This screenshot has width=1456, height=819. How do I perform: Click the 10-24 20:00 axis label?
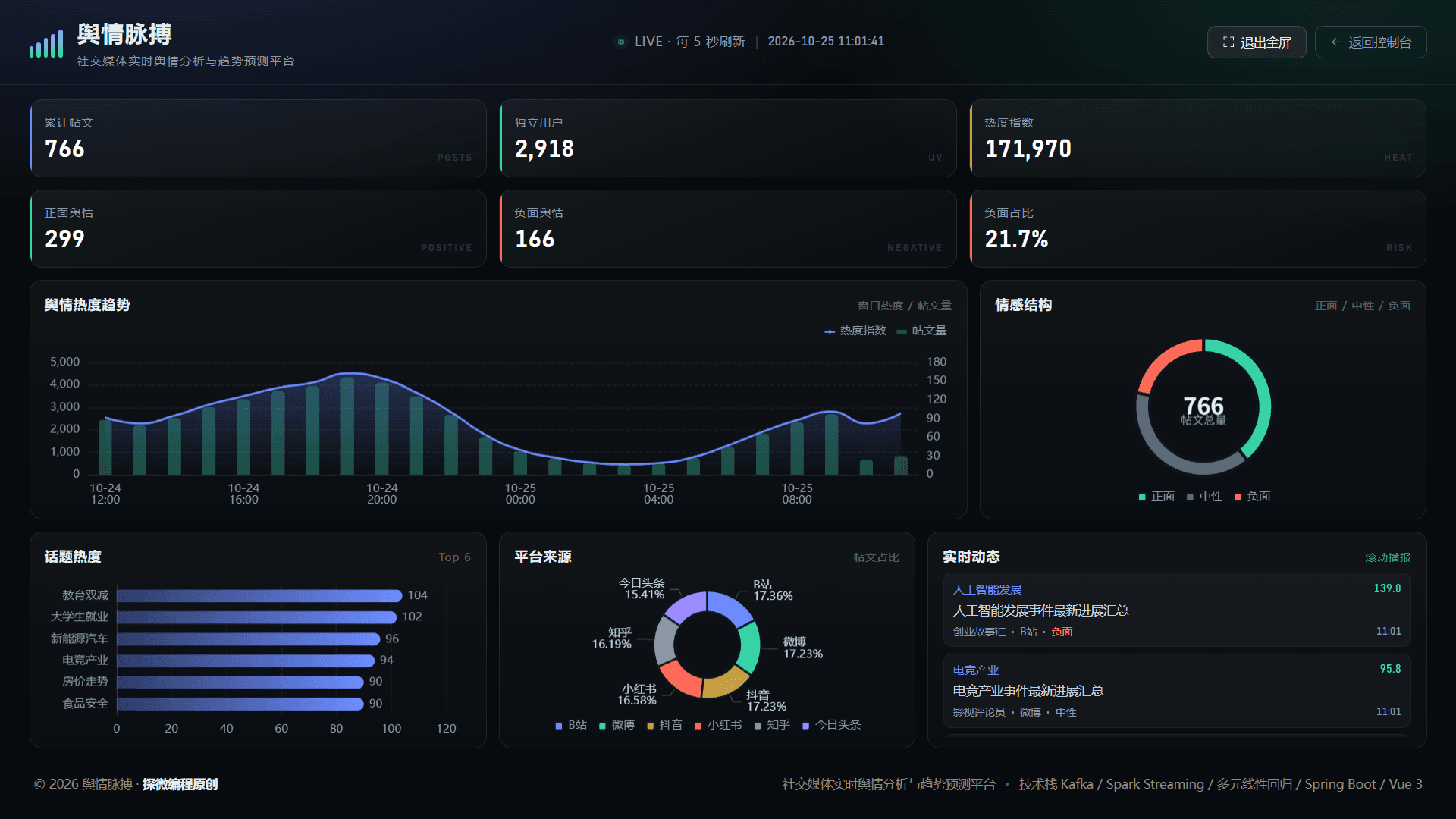(382, 494)
